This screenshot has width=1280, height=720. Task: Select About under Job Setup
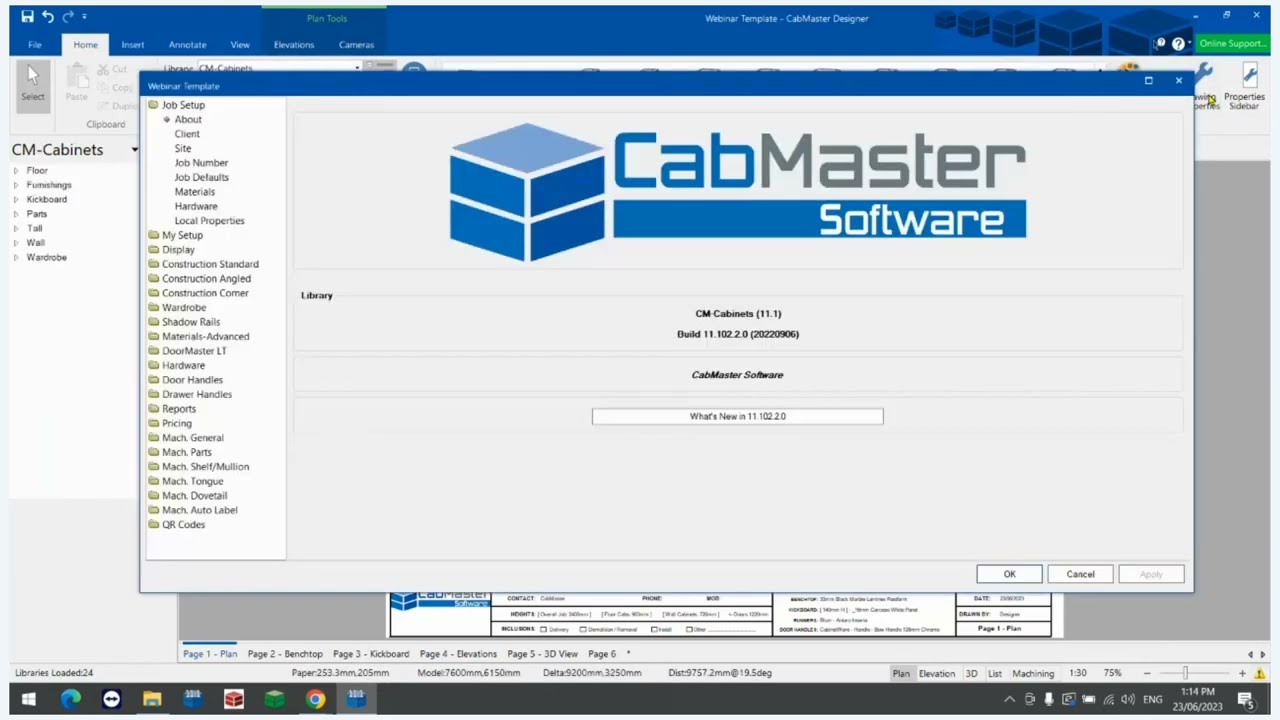pos(188,119)
